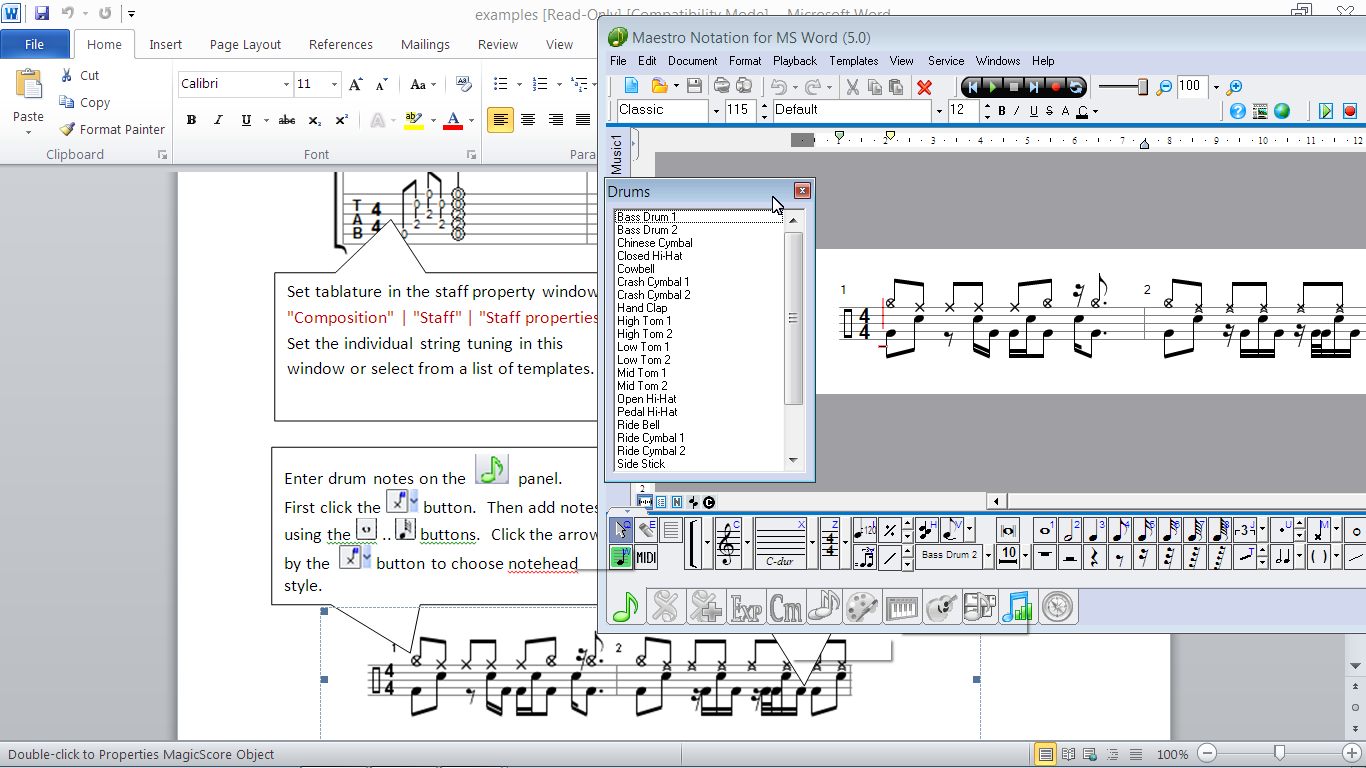Open the zoom percentage dropdown in Maestro

pyautogui.click(x=1216, y=87)
